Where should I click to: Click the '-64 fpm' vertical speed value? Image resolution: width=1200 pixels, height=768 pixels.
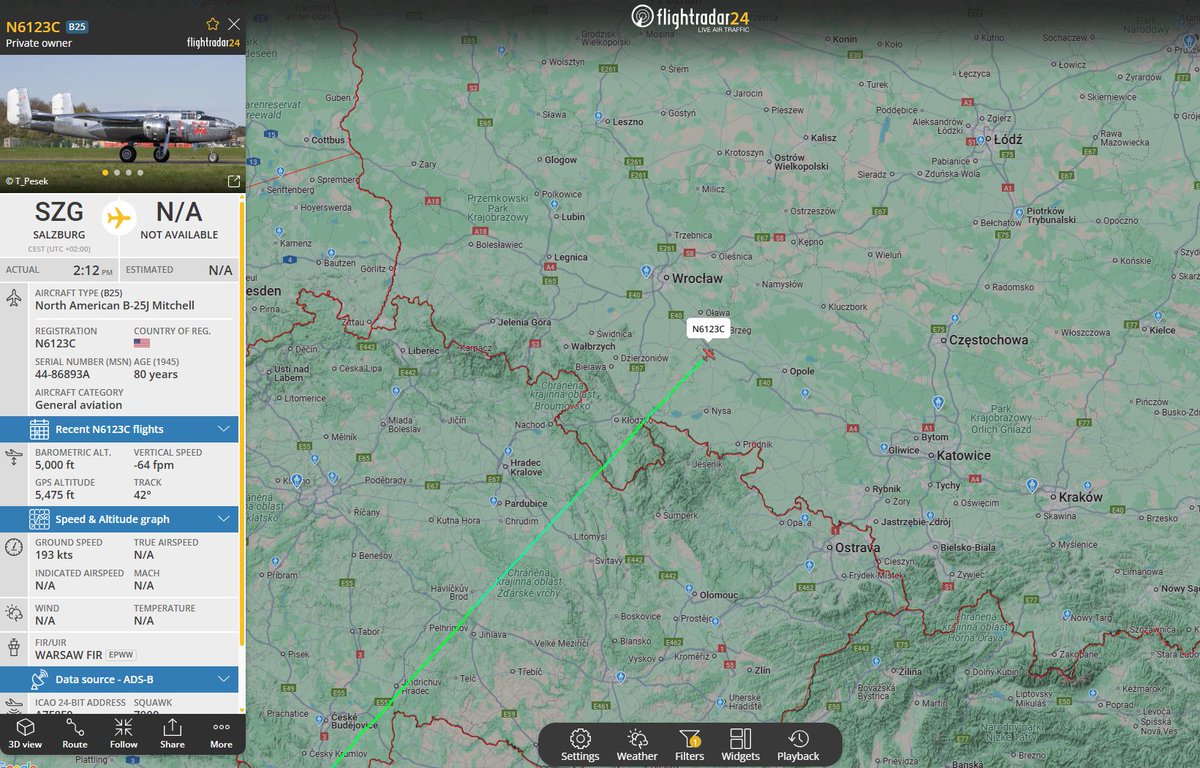tap(154, 464)
